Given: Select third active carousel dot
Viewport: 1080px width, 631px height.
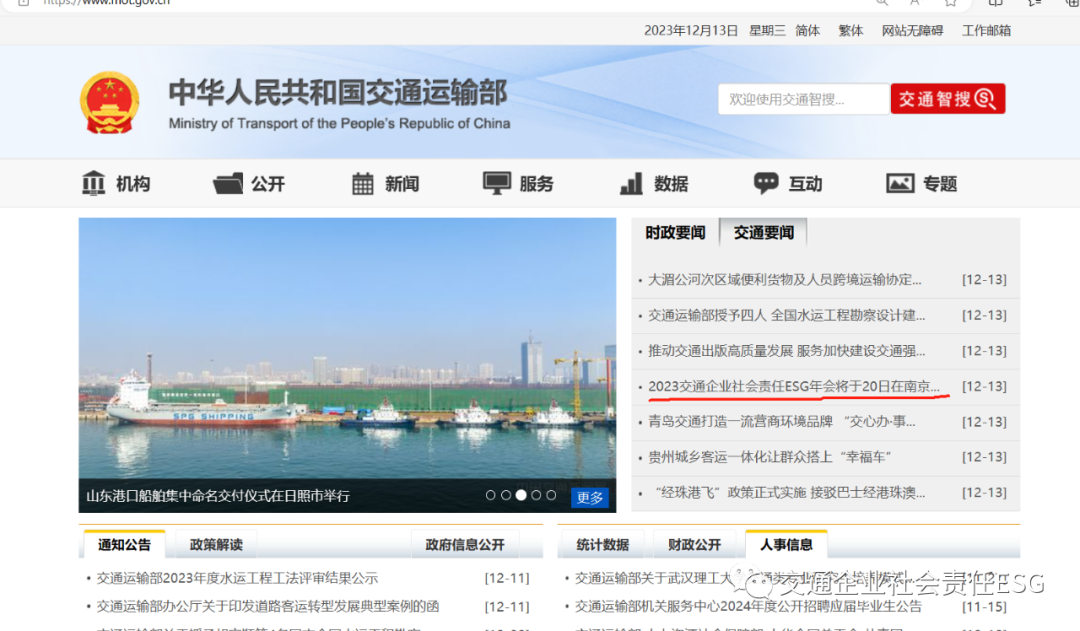Looking at the screenshot, I should click(x=521, y=495).
